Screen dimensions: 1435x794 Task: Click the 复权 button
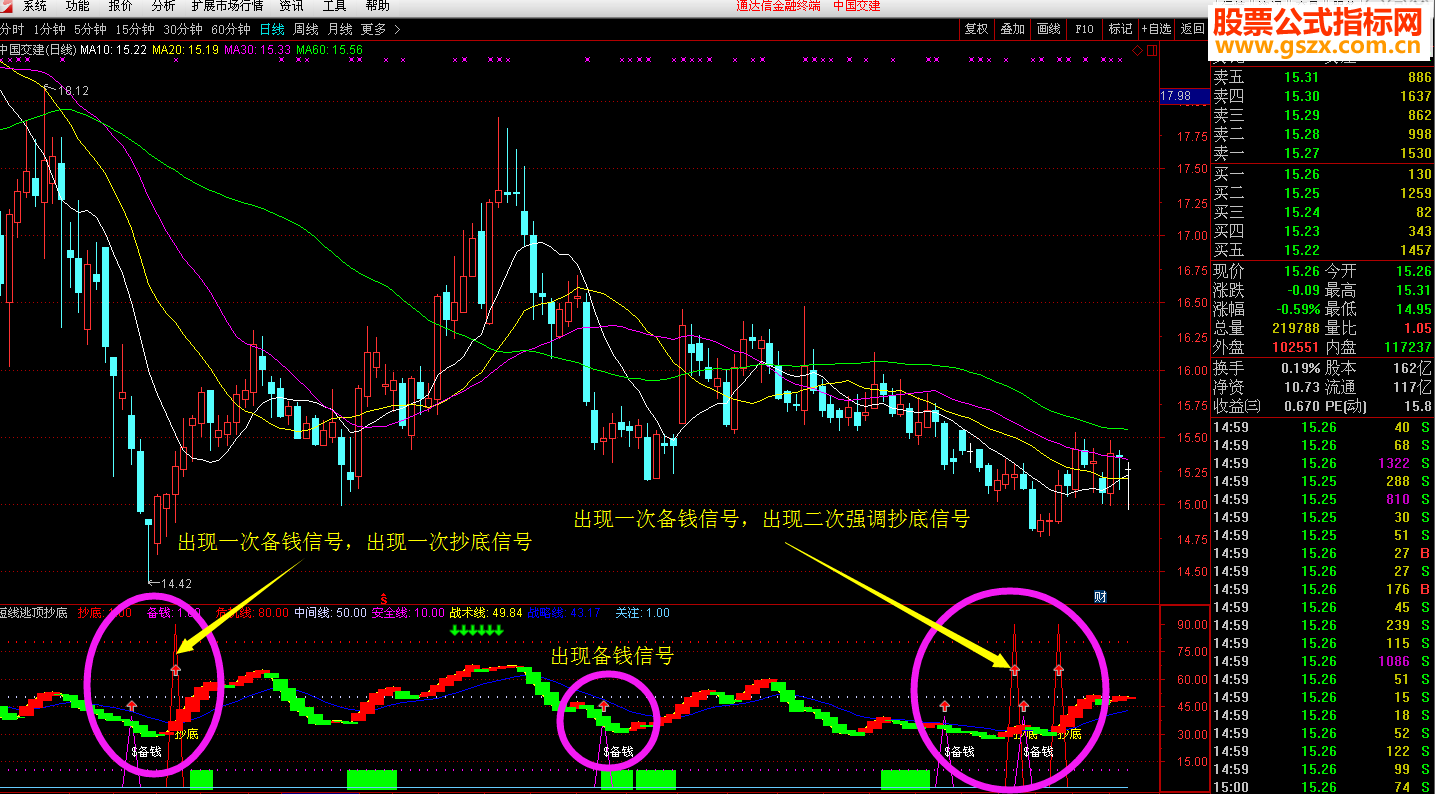pos(976,30)
